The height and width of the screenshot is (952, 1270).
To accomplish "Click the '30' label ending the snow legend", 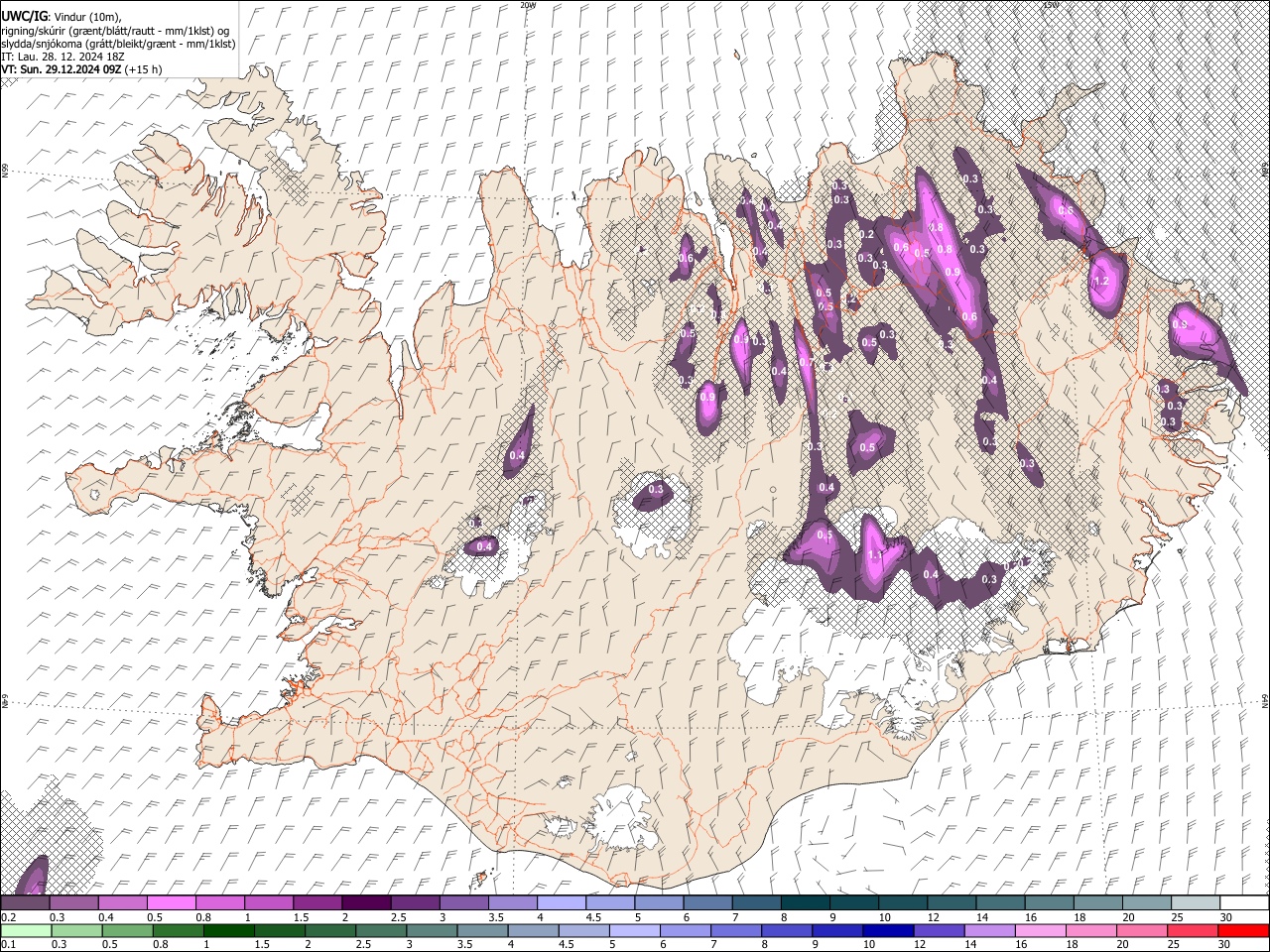I will point(1225,917).
